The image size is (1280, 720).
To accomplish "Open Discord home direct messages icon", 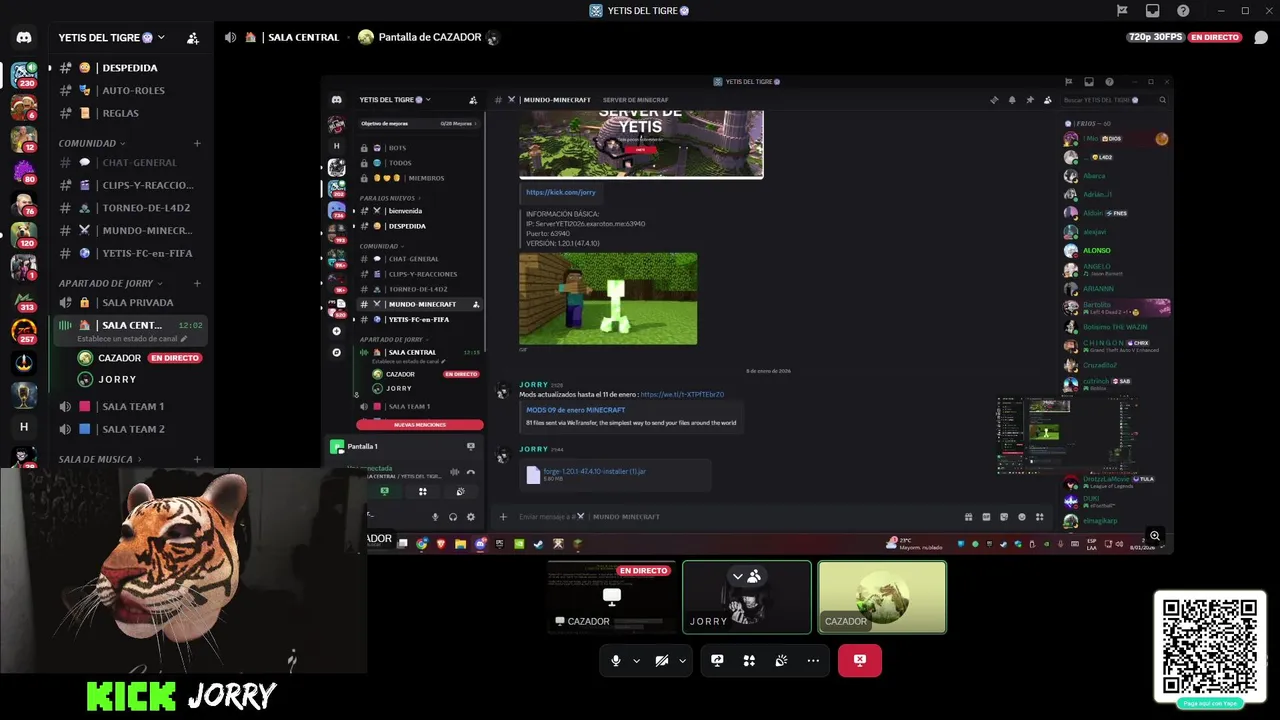I will 24,38.
